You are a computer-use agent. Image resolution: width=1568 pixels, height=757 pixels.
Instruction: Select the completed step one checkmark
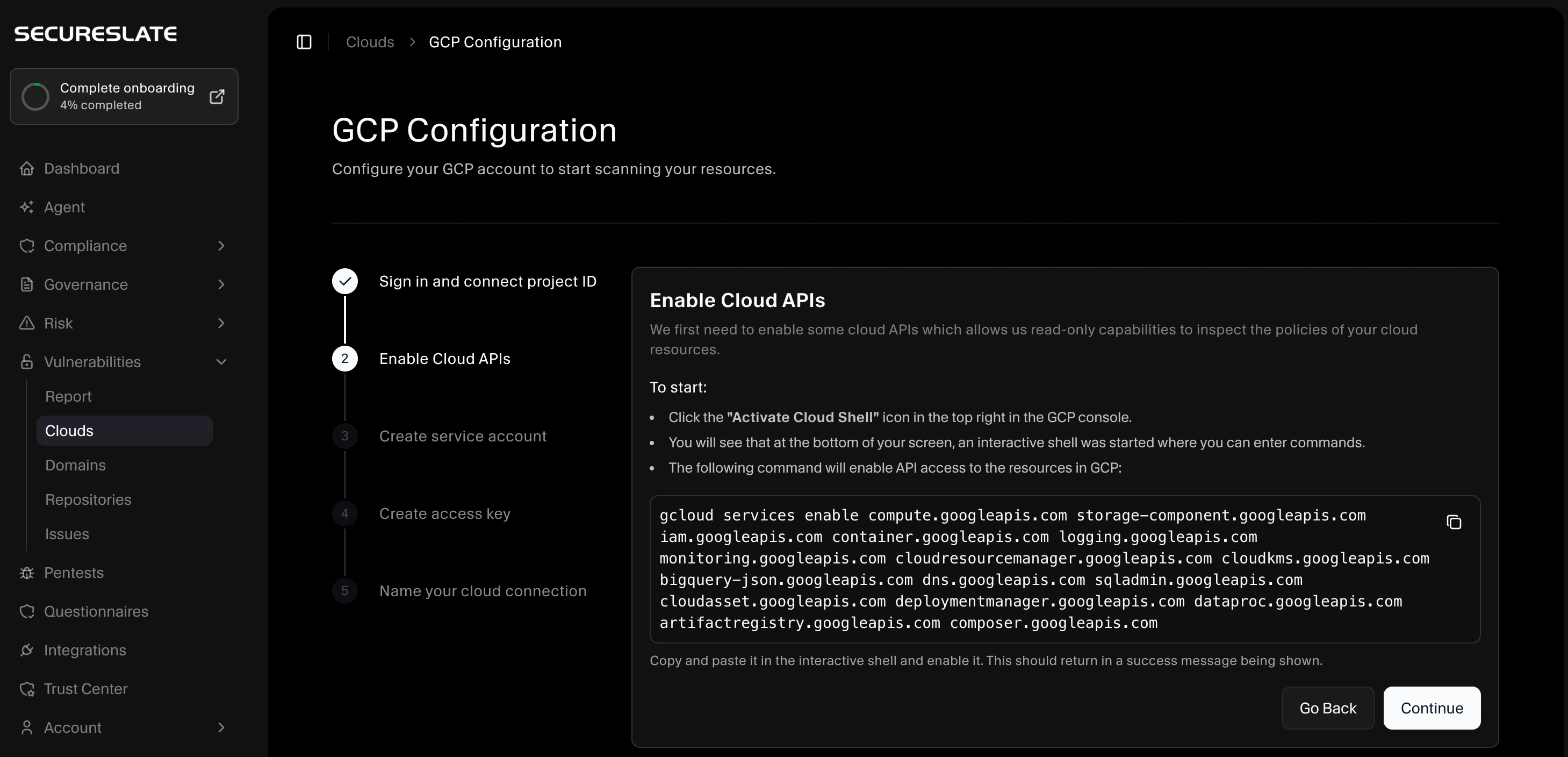pos(344,281)
